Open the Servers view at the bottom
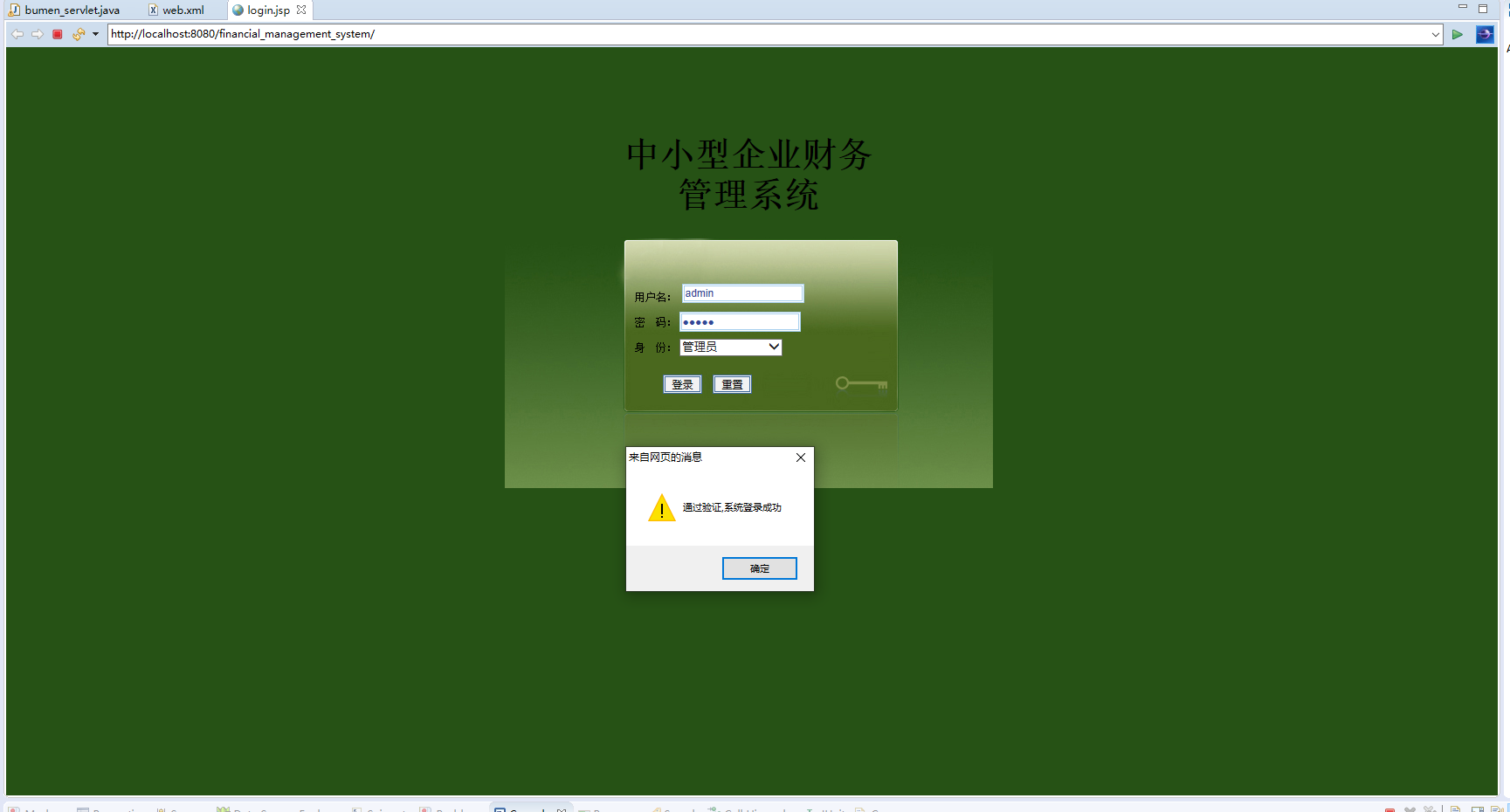1510x812 pixels. pos(181,809)
